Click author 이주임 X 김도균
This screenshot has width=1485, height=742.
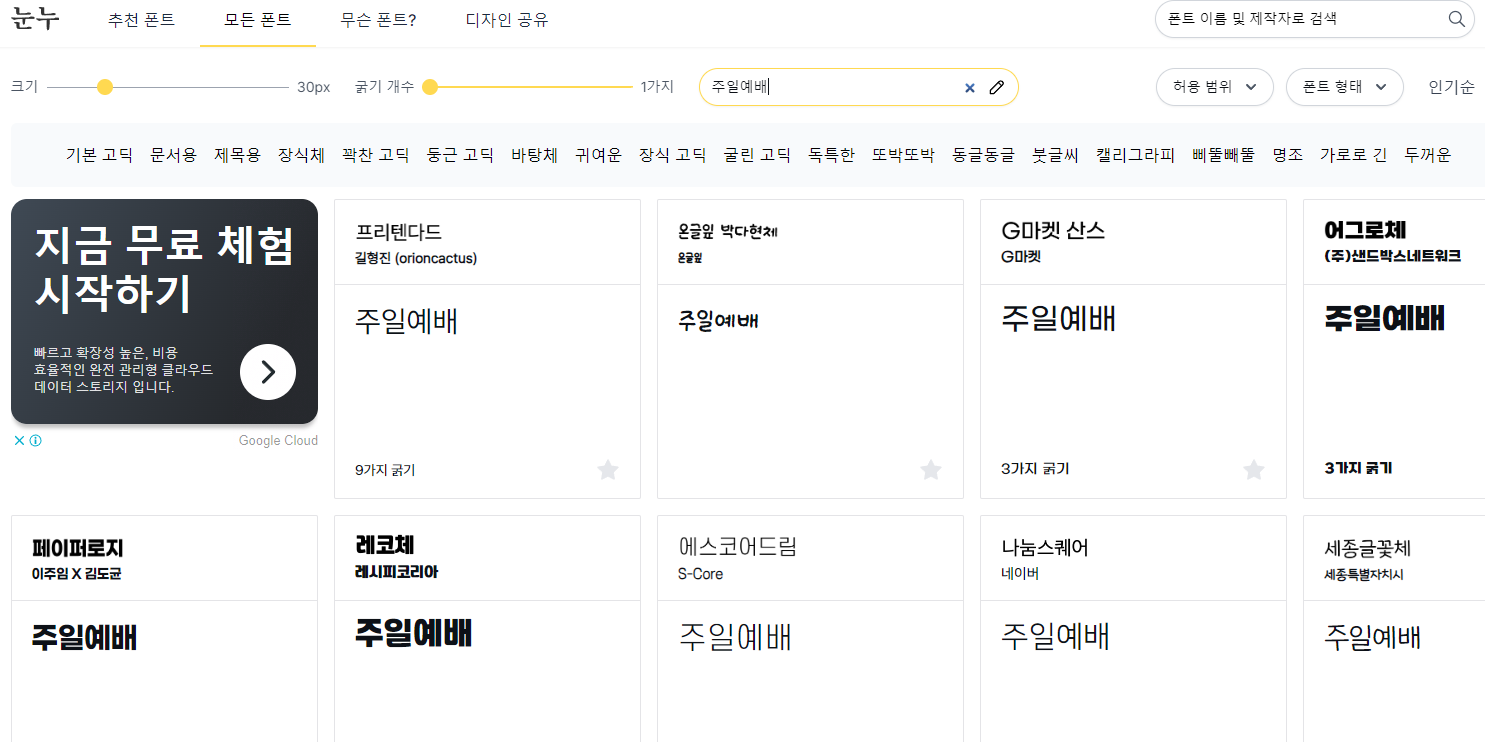pos(76,574)
